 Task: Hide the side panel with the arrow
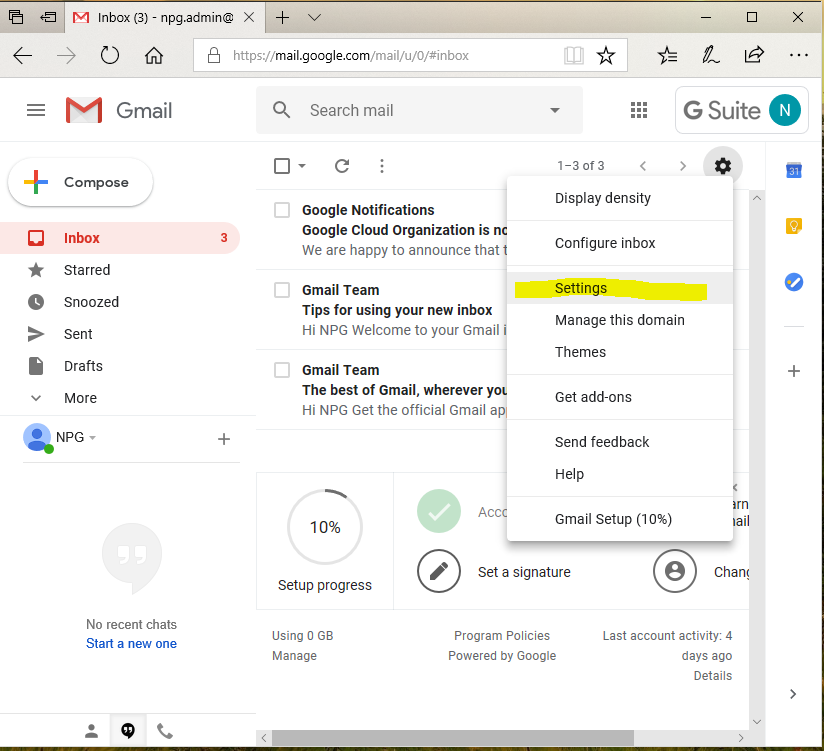pyautogui.click(x=793, y=694)
